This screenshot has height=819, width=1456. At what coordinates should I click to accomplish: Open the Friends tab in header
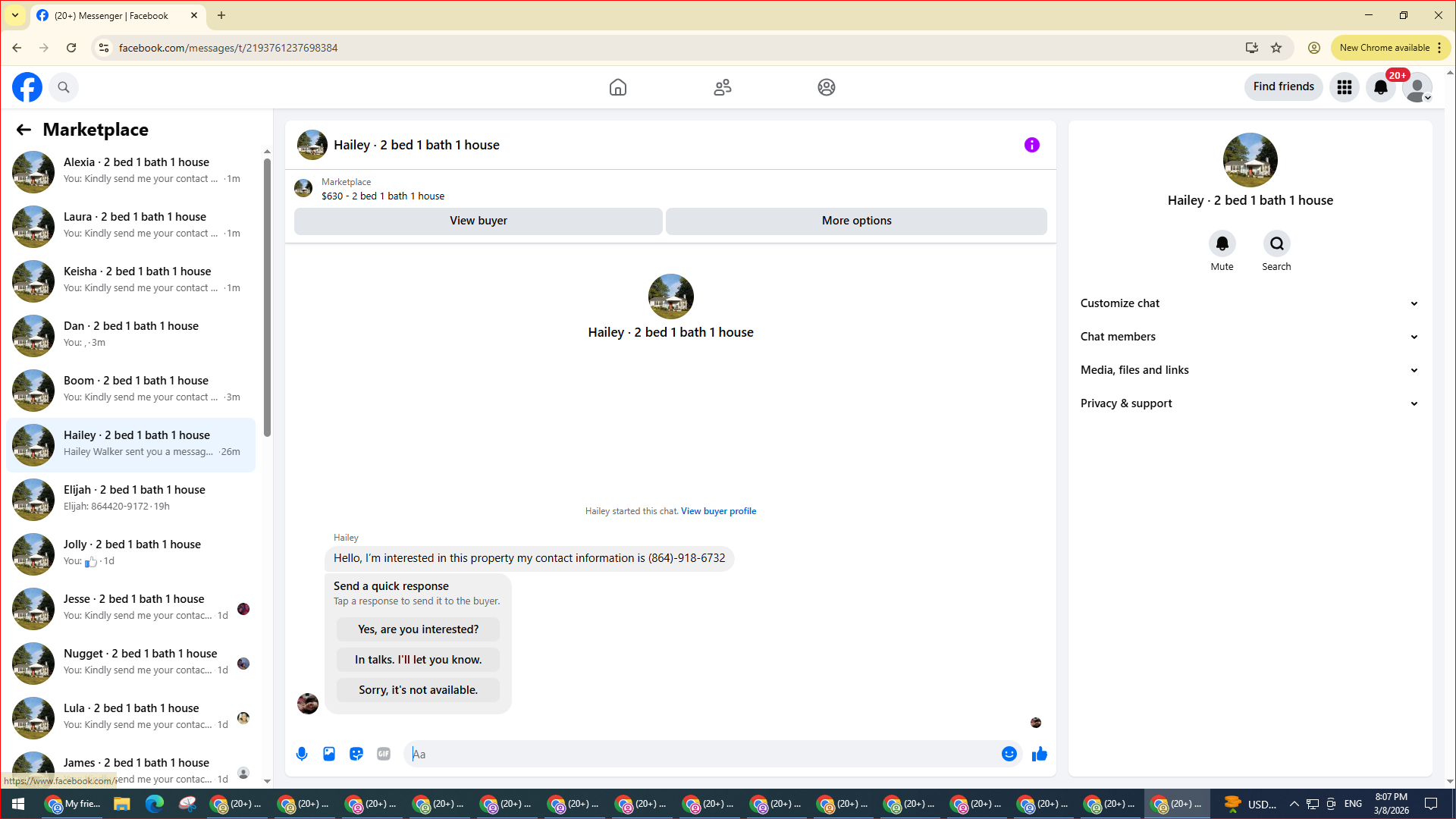[x=722, y=87]
